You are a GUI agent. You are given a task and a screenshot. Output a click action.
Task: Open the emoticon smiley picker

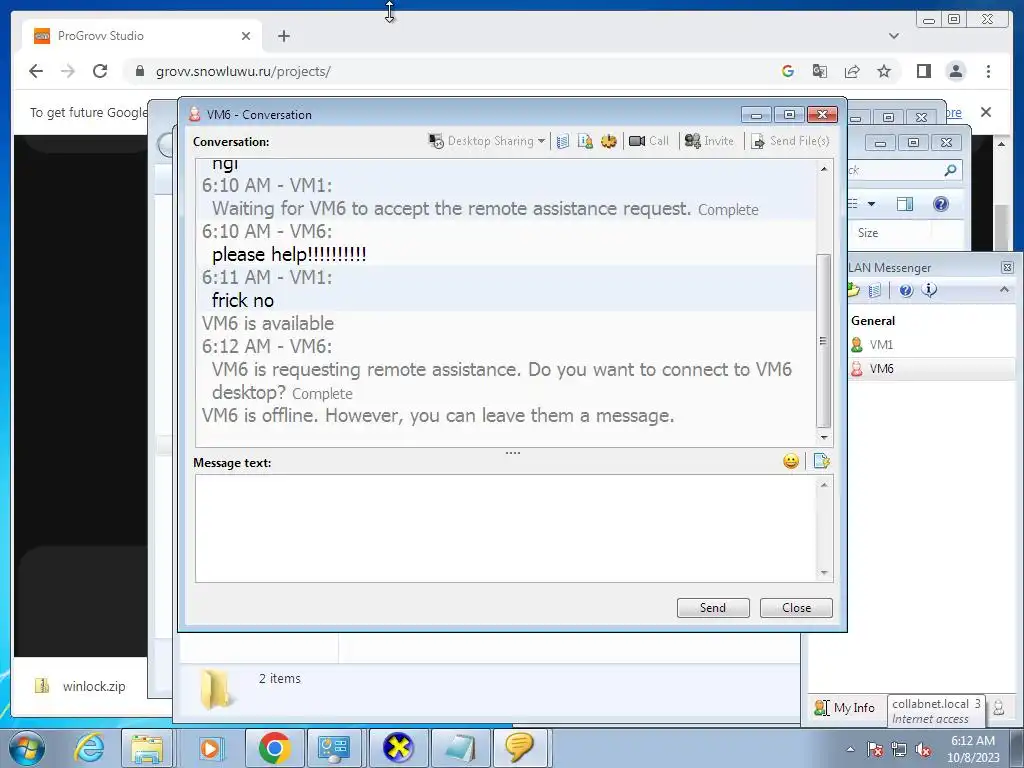pyautogui.click(x=791, y=462)
